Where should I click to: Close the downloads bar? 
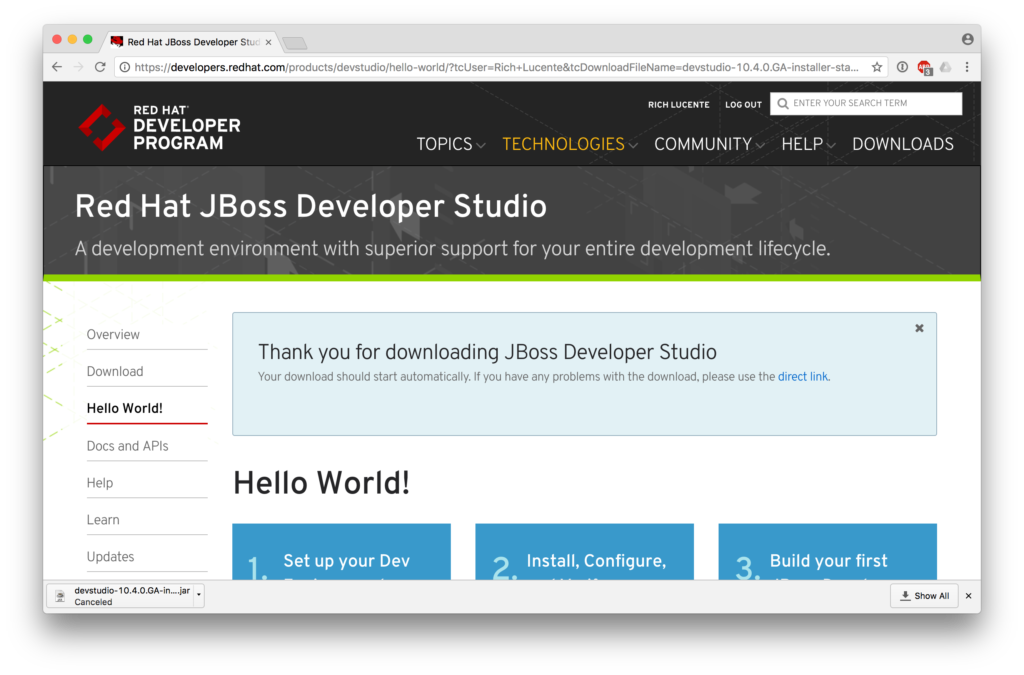pos(968,596)
